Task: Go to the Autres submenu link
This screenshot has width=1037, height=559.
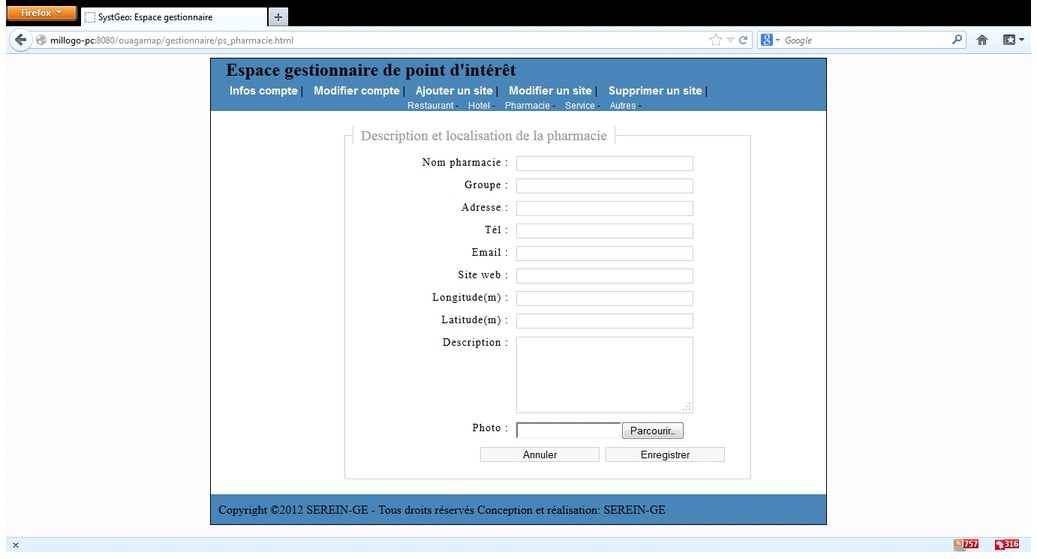Action: (622, 106)
